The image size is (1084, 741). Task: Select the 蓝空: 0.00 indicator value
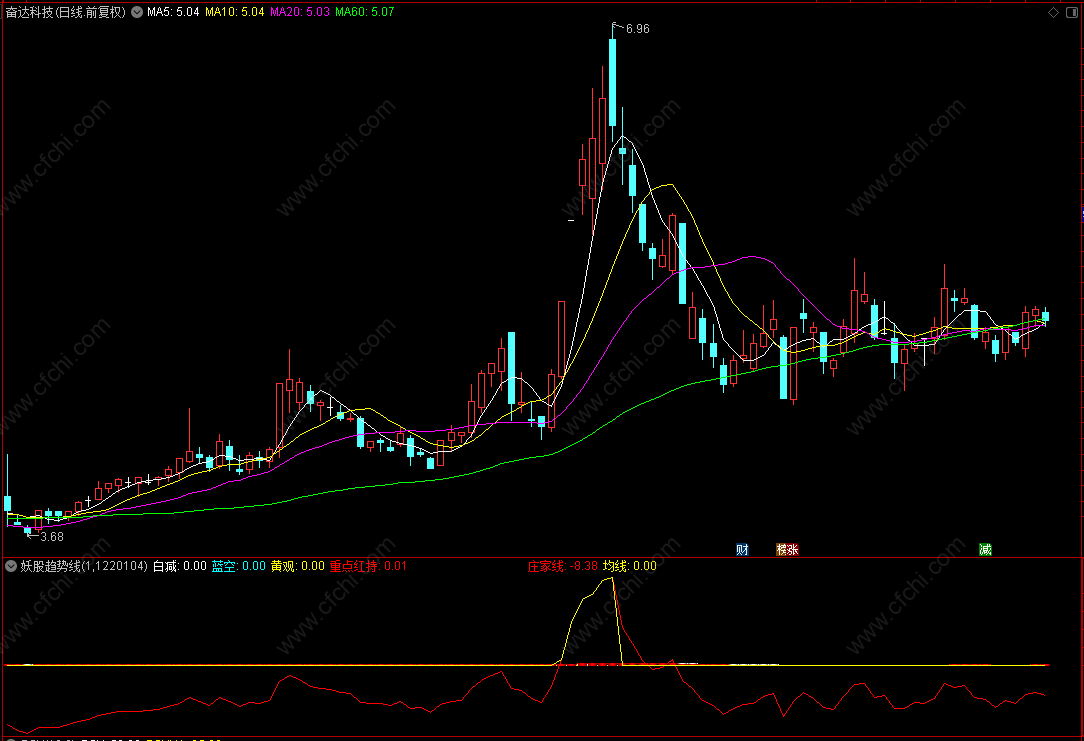pyautogui.click(x=239, y=566)
